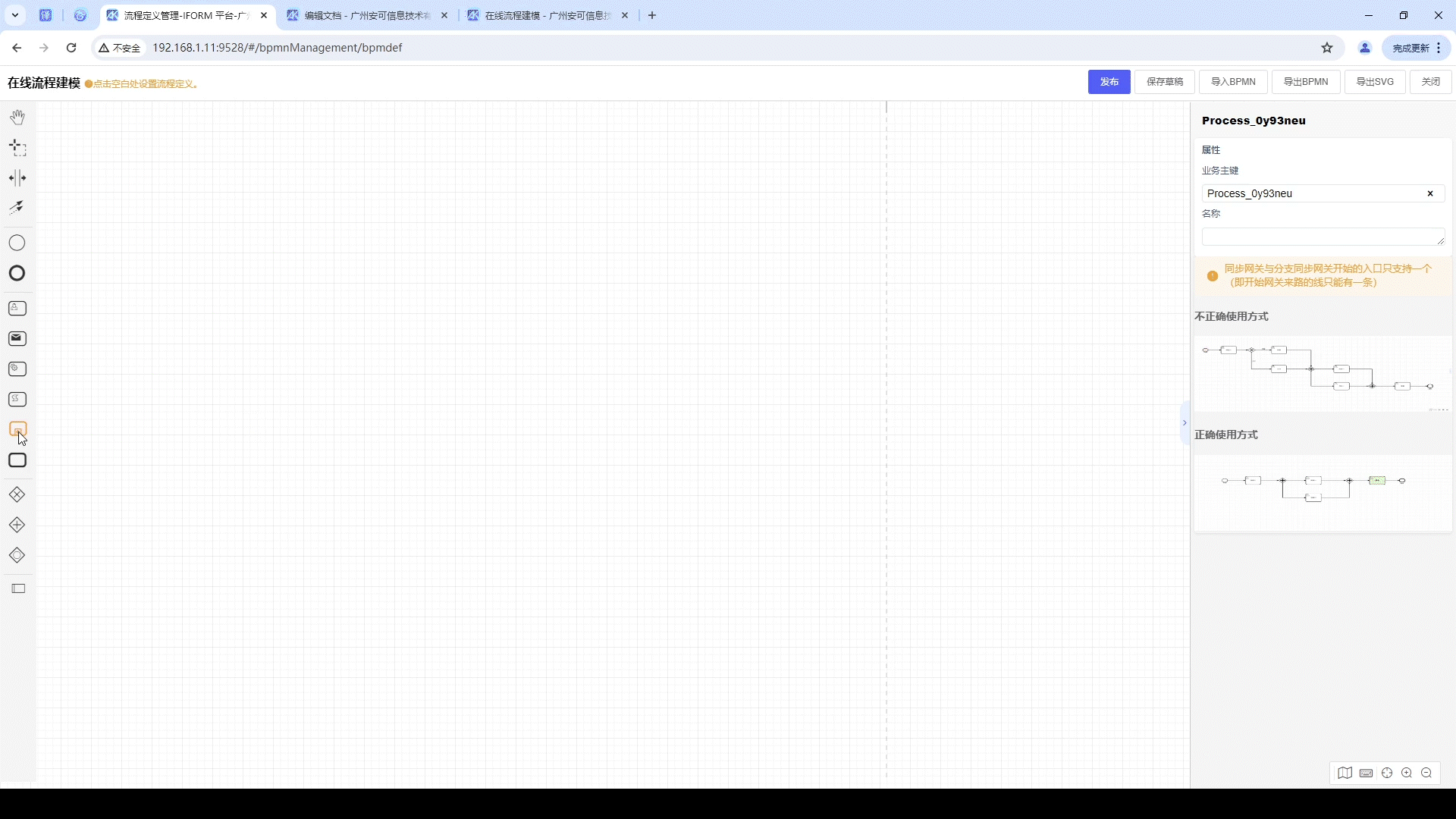Show keyboard shortcuts panel
This screenshot has height=819, width=1456.
1366,773
